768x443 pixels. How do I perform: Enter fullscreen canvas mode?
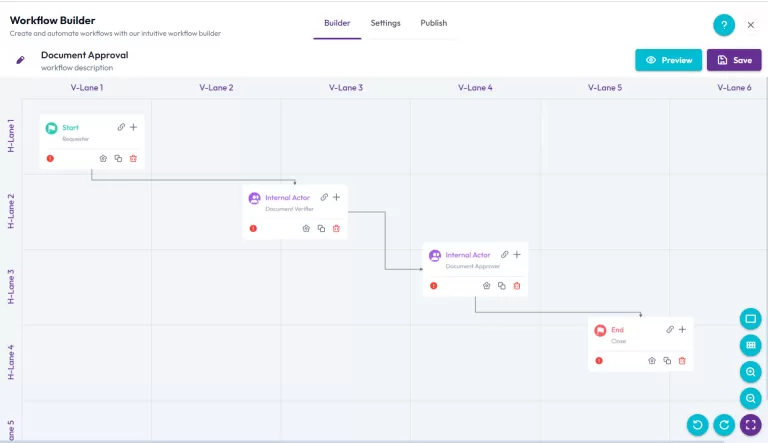[750, 425]
